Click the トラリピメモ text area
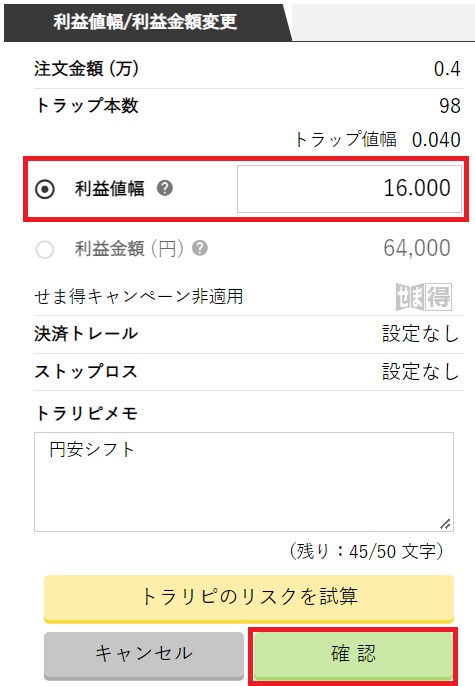This screenshot has width=475, height=686. pyautogui.click(x=244, y=482)
